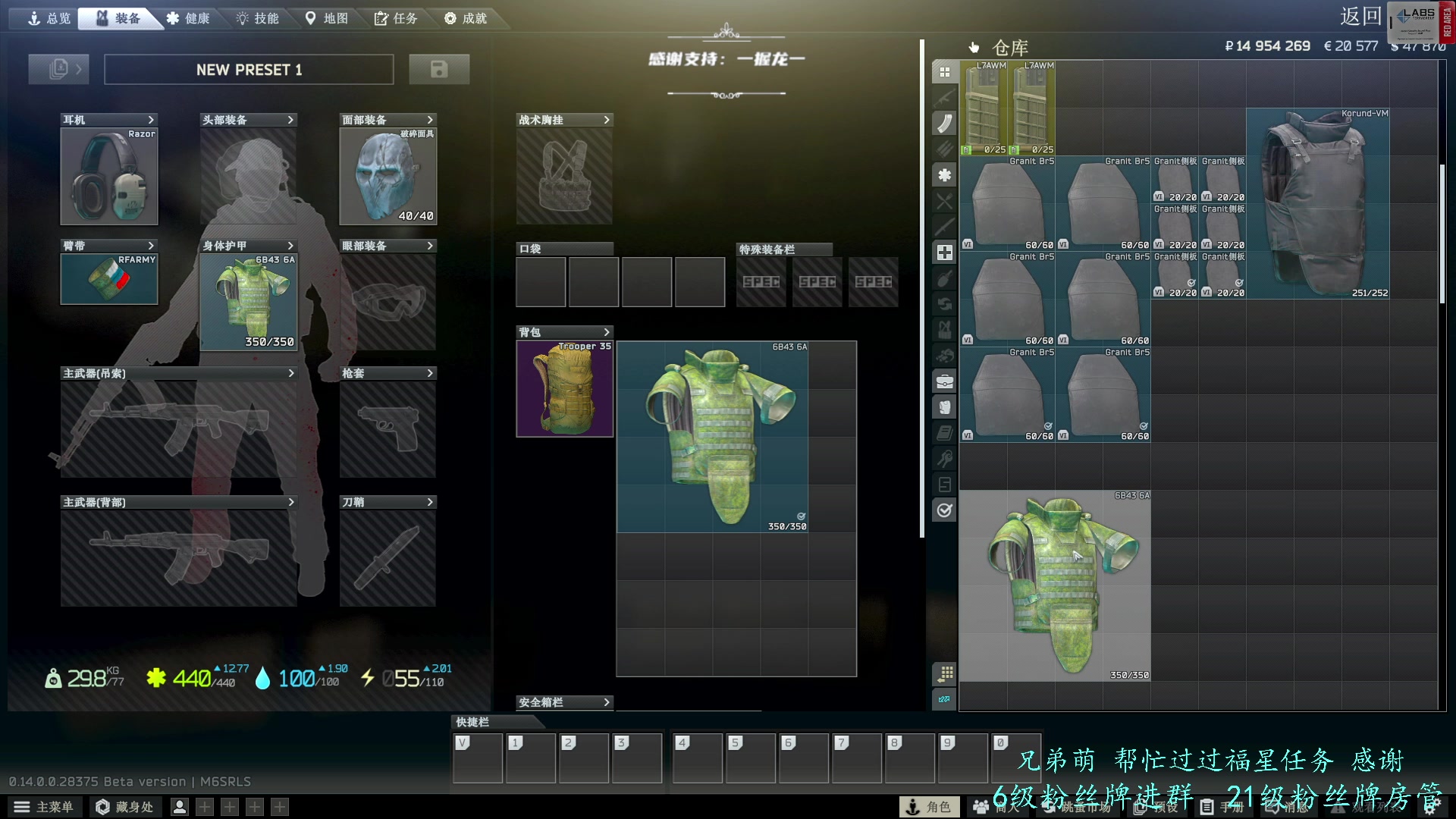Filter stash by grenade icon
The height and width of the screenshot is (819, 1456).
coord(944,278)
